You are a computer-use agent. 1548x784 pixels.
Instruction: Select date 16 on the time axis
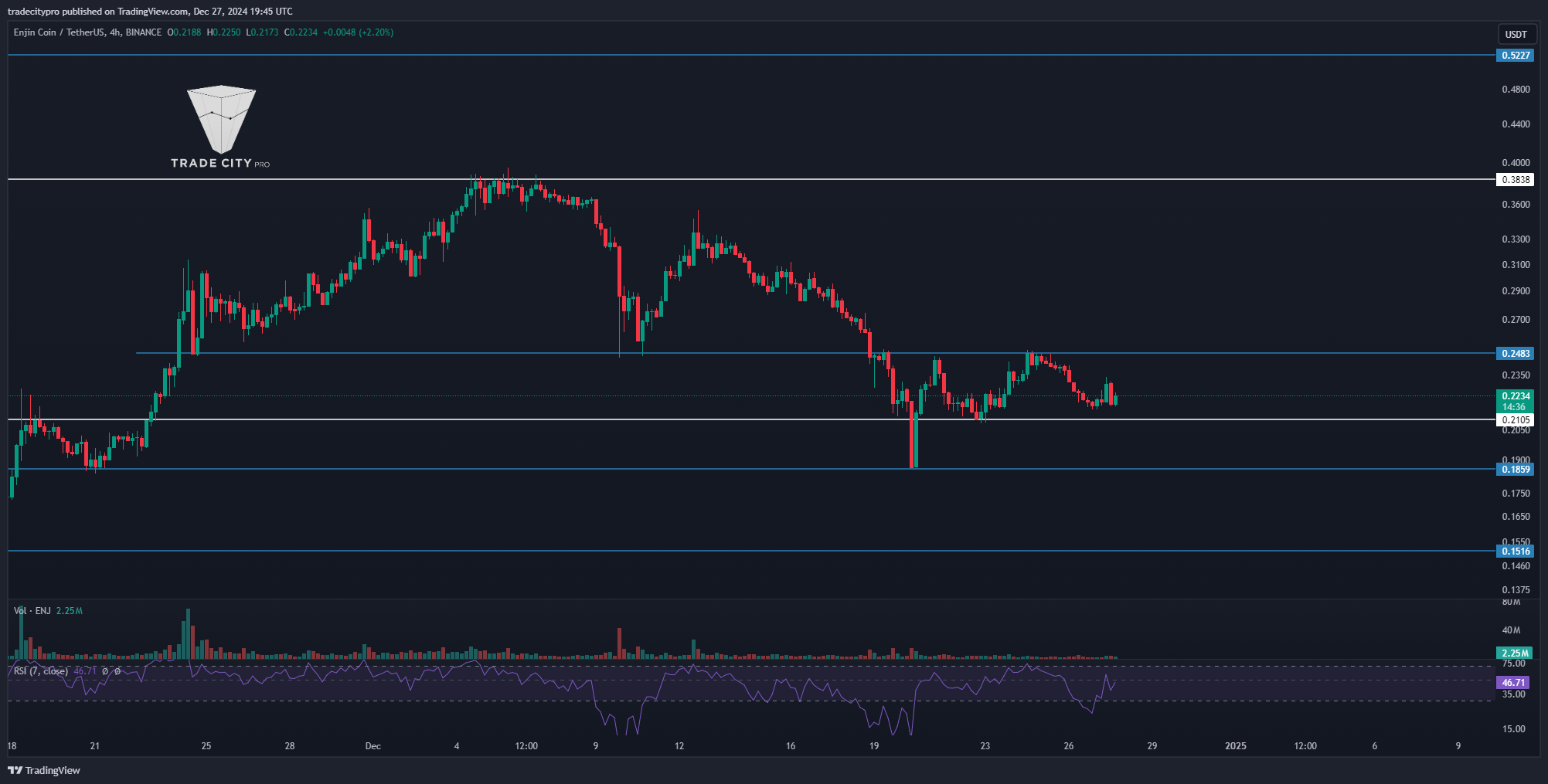791,746
